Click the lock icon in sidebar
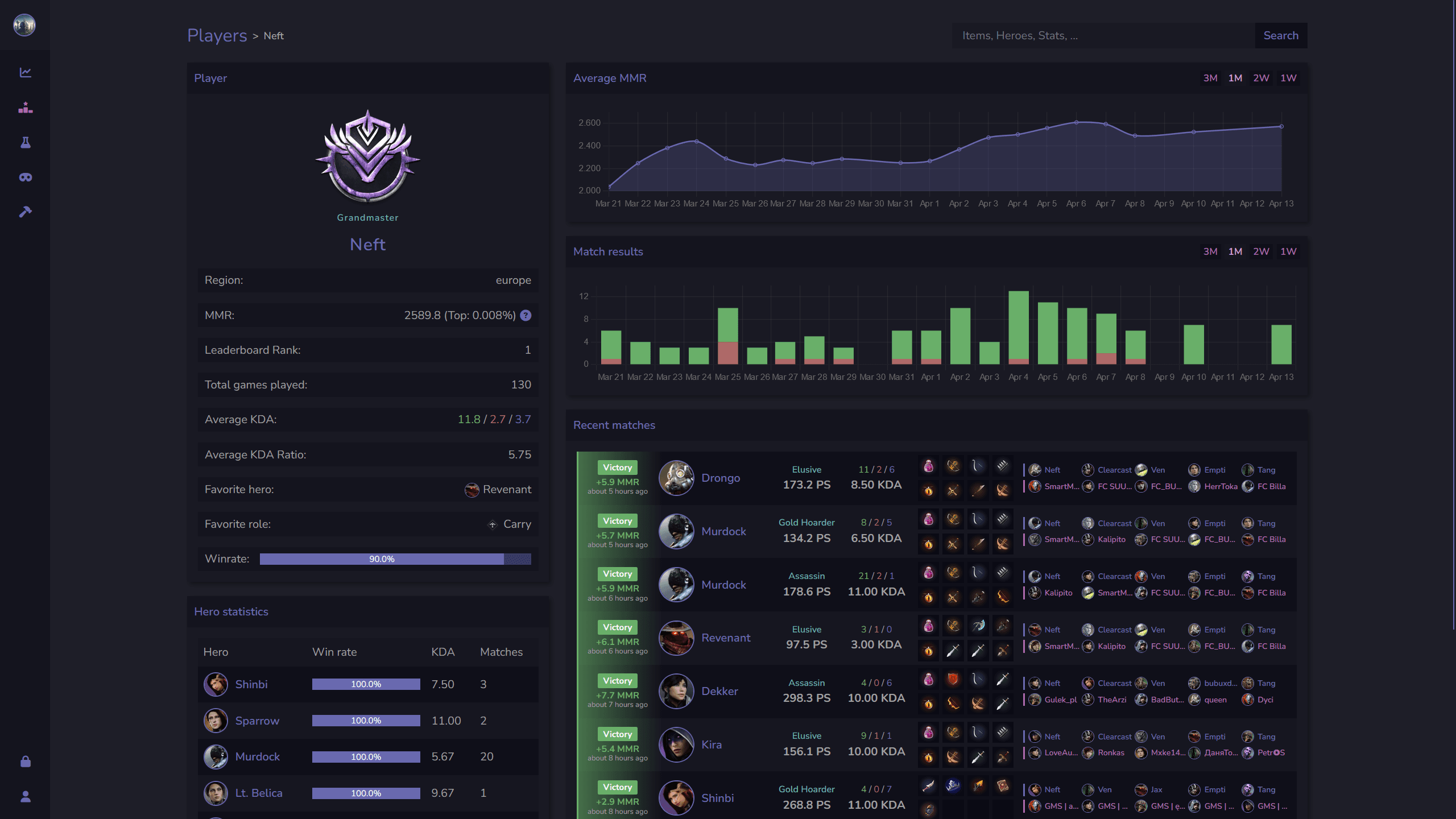This screenshot has height=819, width=1456. pyautogui.click(x=25, y=762)
